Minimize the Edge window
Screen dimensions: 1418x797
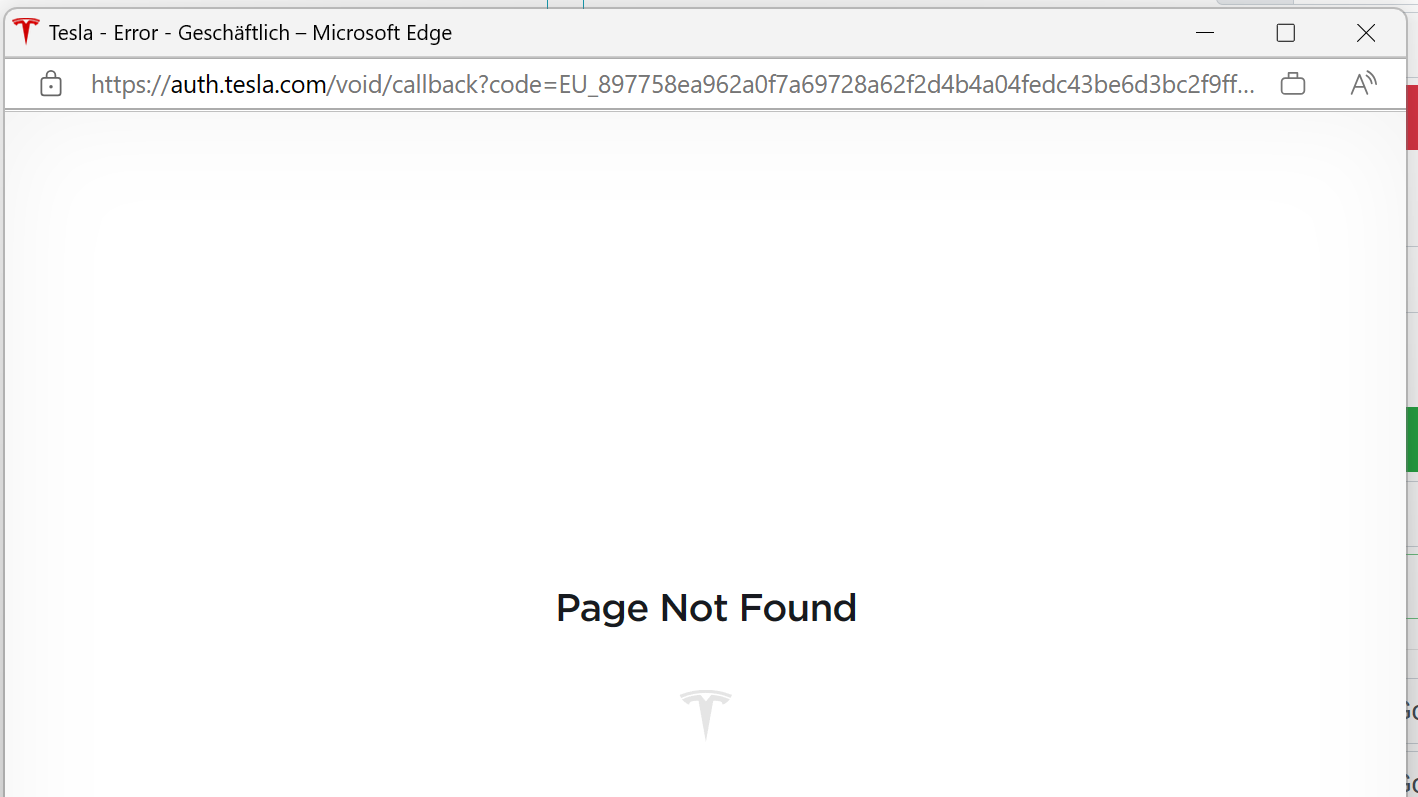[x=1205, y=33]
